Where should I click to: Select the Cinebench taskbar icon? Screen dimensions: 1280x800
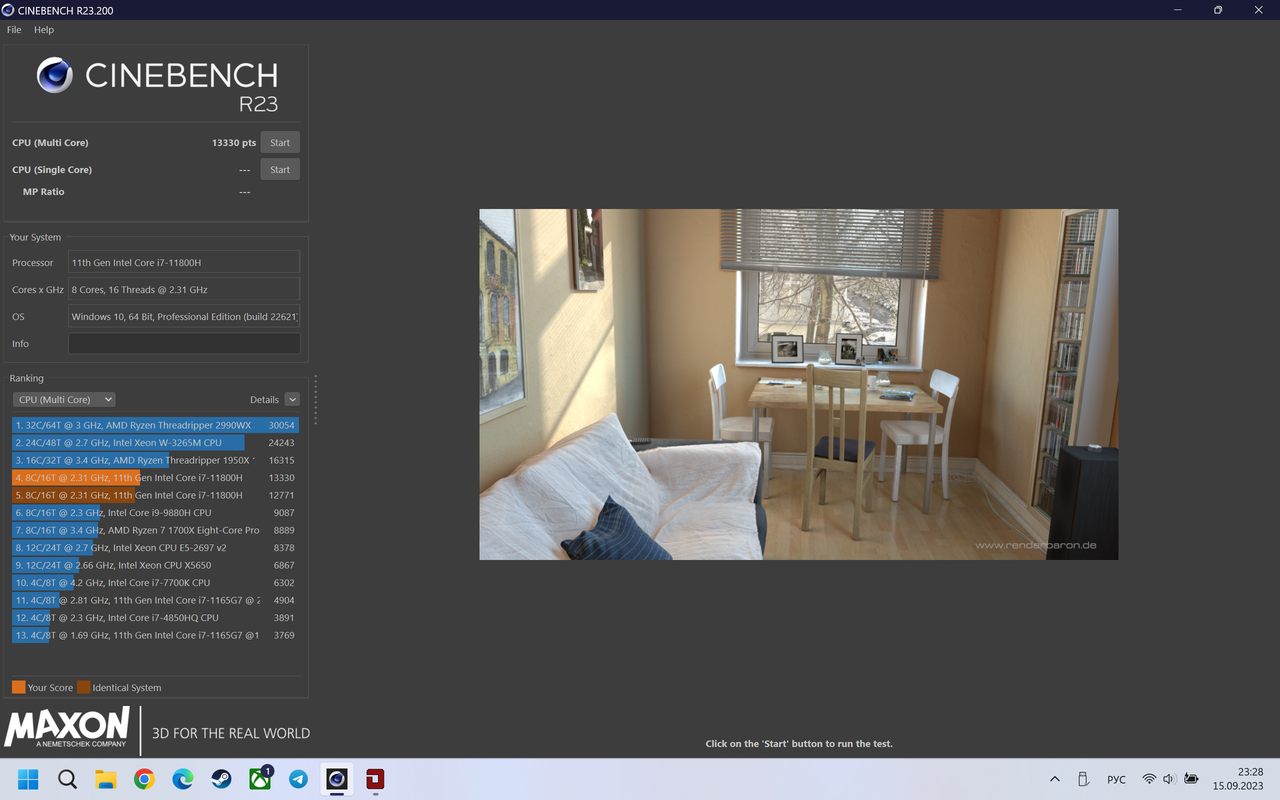click(x=337, y=779)
